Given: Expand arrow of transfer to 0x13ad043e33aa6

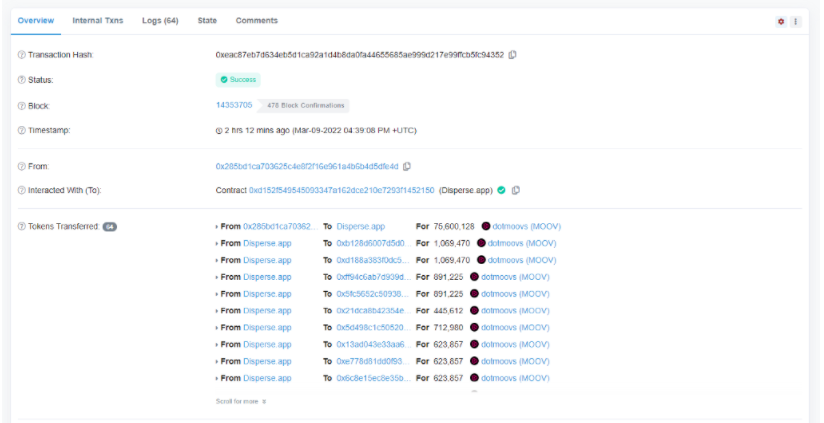Looking at the screenshot, I should pyautogui.click(x=217, y=344).
